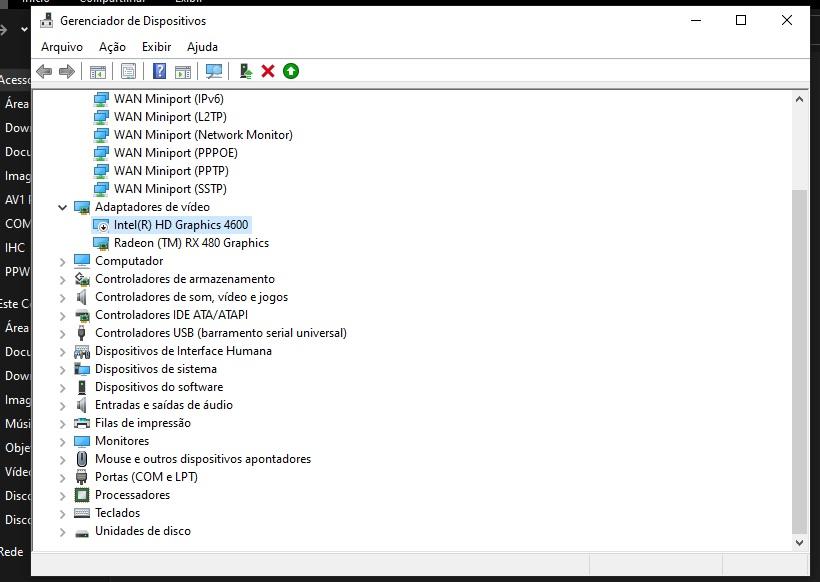
Task: Expand Controladores IDE ATA/ATAPI node
Action: click(62, 315)
